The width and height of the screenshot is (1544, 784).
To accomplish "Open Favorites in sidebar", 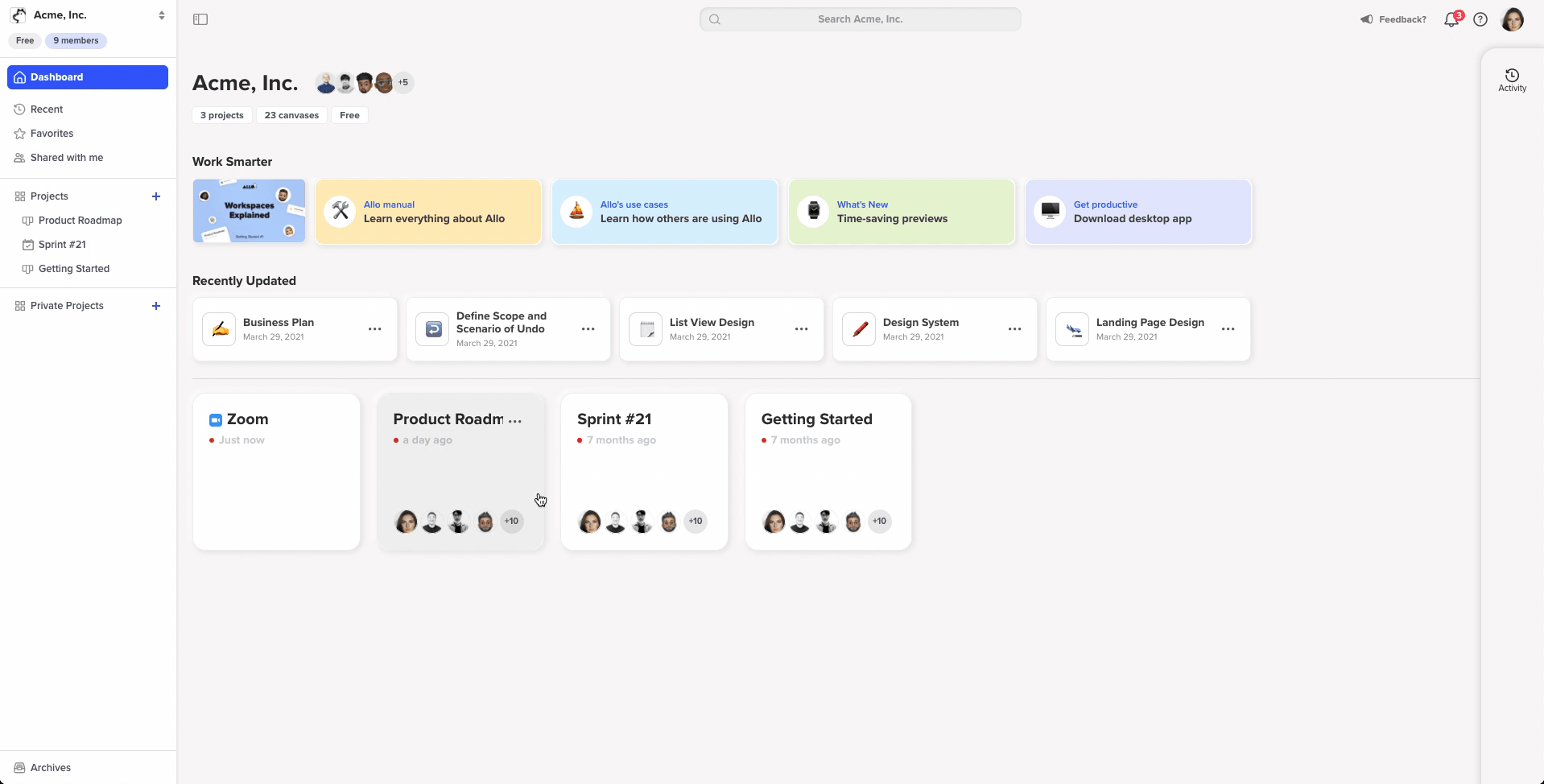I will [52, 134].
